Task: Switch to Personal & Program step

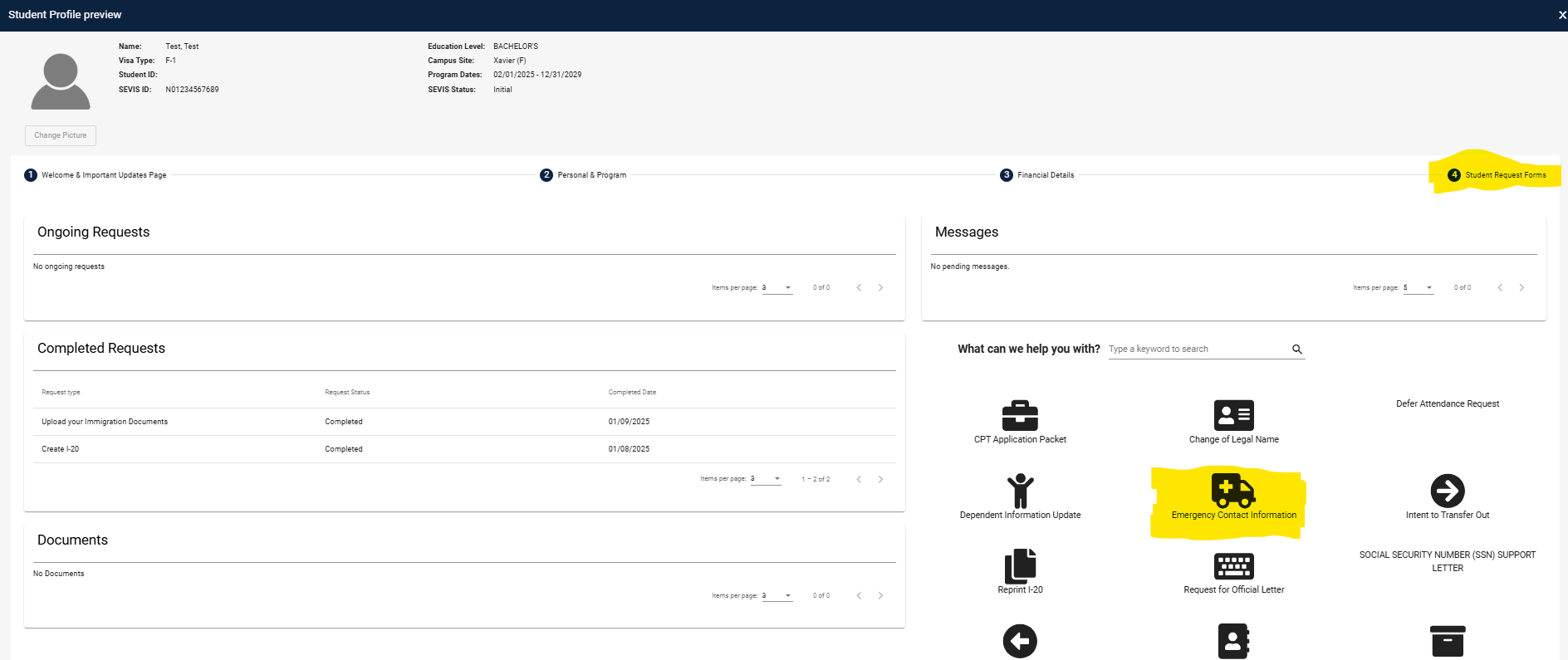Action: [x=583, y=175]
